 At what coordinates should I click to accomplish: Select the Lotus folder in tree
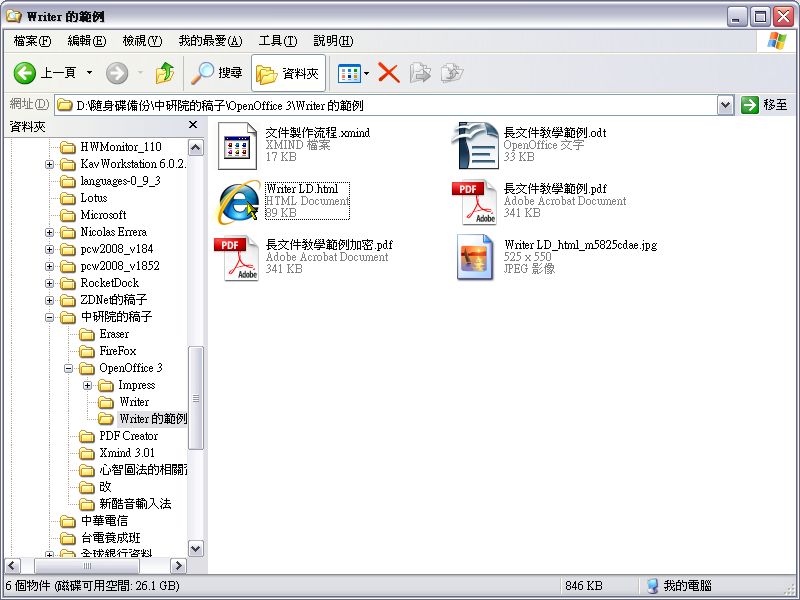pos(84,198)
